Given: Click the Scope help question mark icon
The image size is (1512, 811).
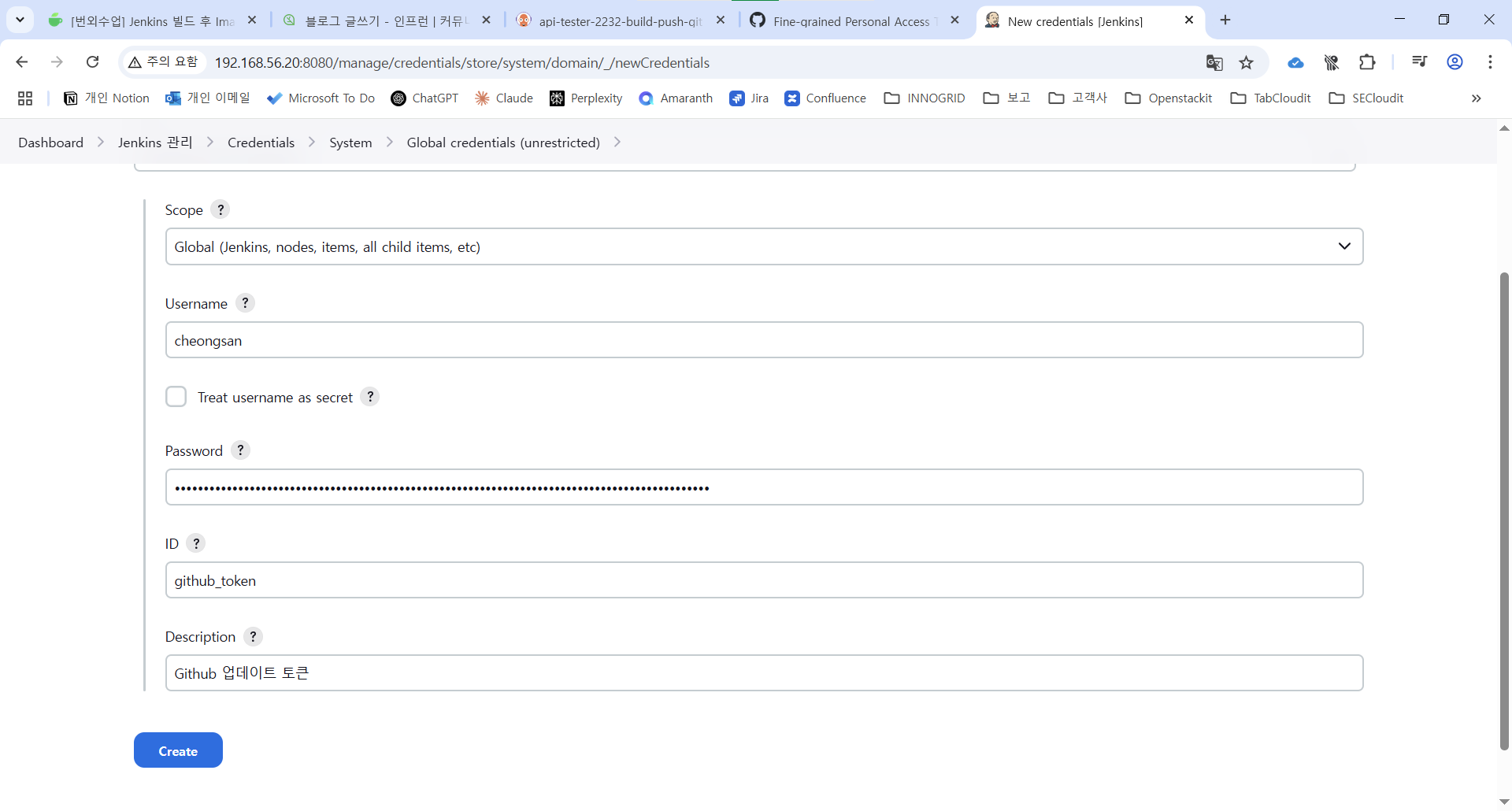Looking at the screenshot, I should tap(220, 209).
